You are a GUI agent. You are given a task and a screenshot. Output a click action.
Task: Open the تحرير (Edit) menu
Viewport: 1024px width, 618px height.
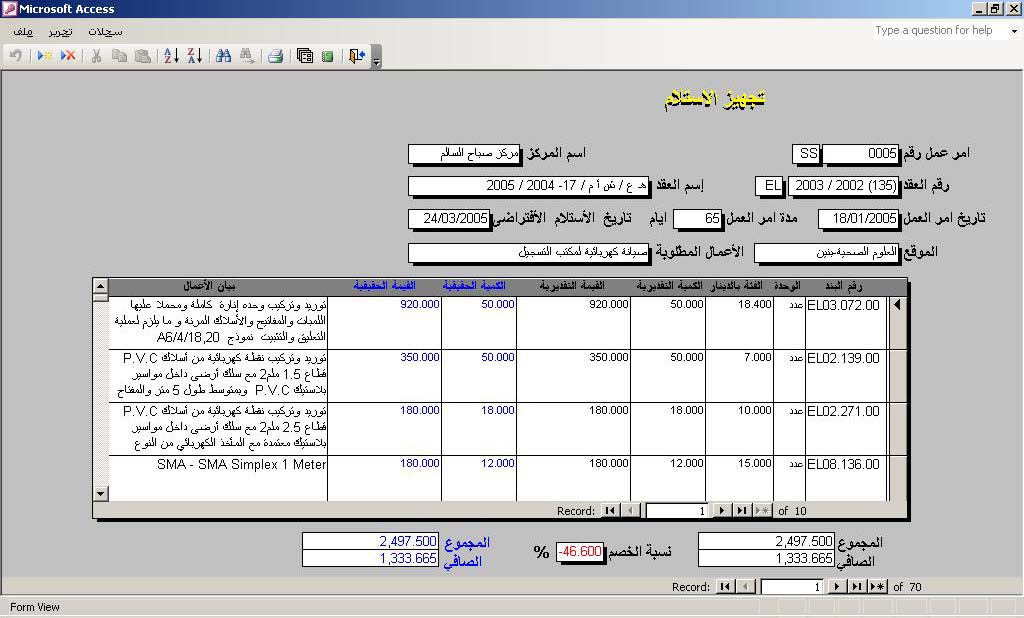point(60,31)
